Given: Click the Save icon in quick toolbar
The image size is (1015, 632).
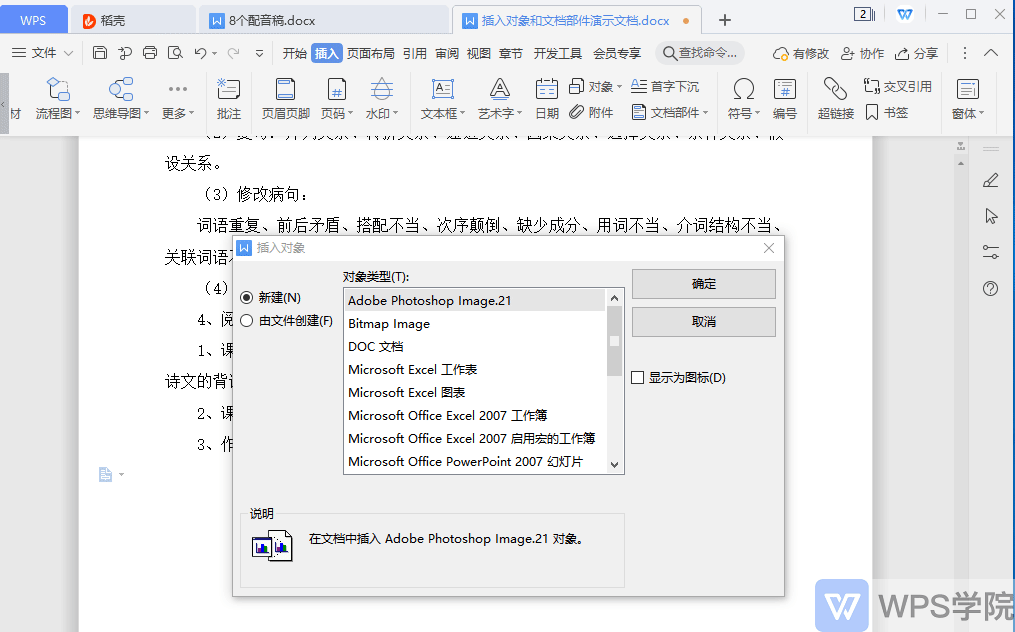Looking at the screenshot, I should [100, 53].
